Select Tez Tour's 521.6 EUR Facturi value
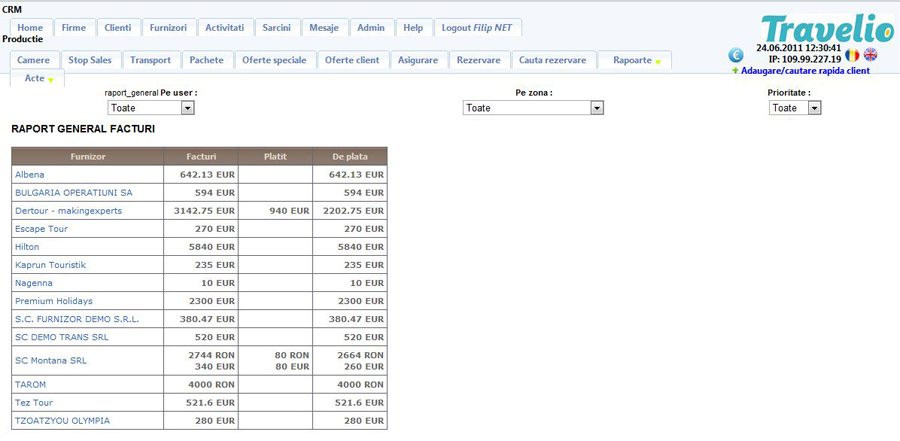Image resolution: width=900 pixels, height=441 pixels. [x=209, y=403]
